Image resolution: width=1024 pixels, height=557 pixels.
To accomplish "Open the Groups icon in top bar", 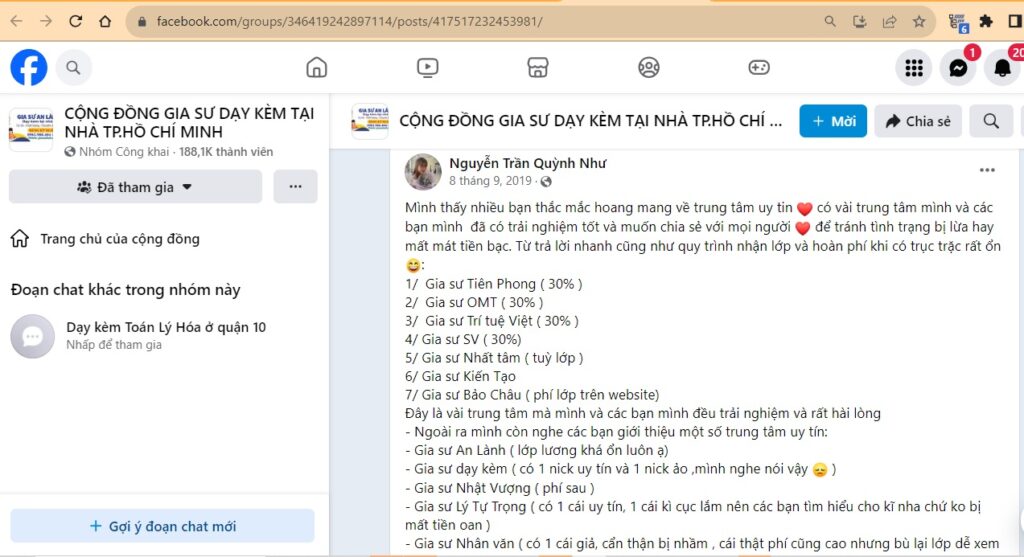I will (648, 67).
